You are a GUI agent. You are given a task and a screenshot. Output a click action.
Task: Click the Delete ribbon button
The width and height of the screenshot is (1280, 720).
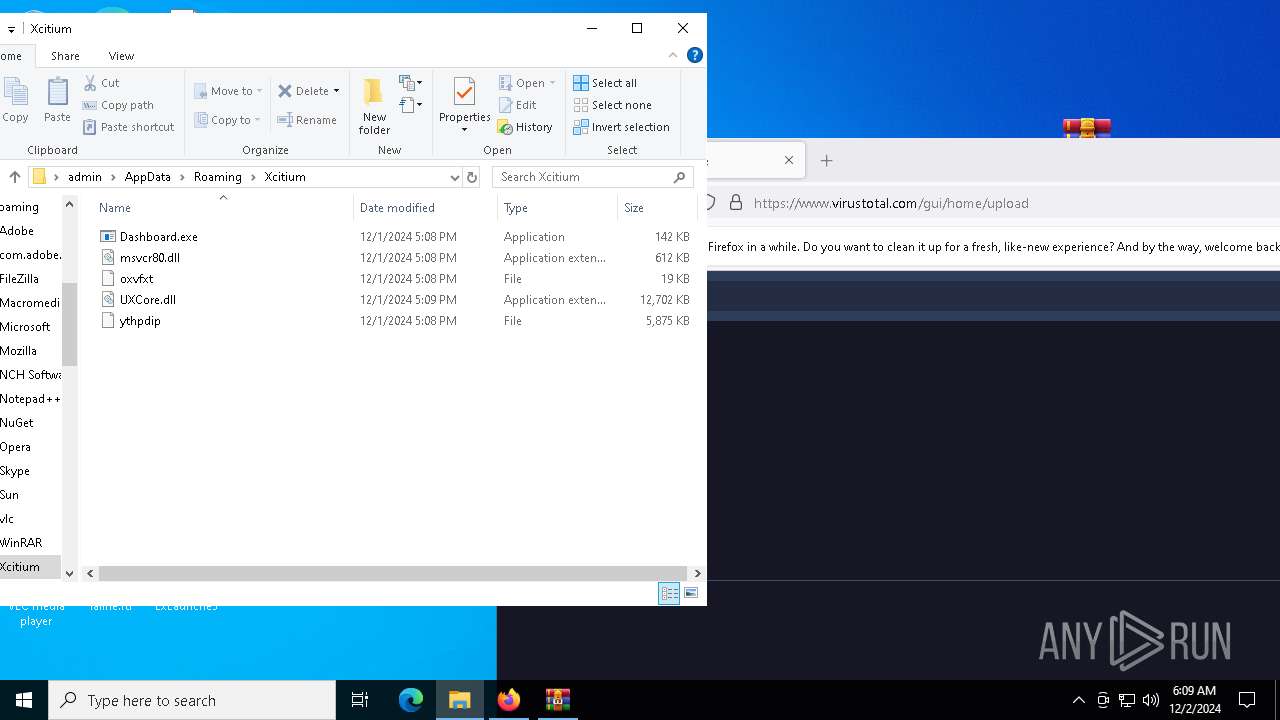click(x=304, y=91)
